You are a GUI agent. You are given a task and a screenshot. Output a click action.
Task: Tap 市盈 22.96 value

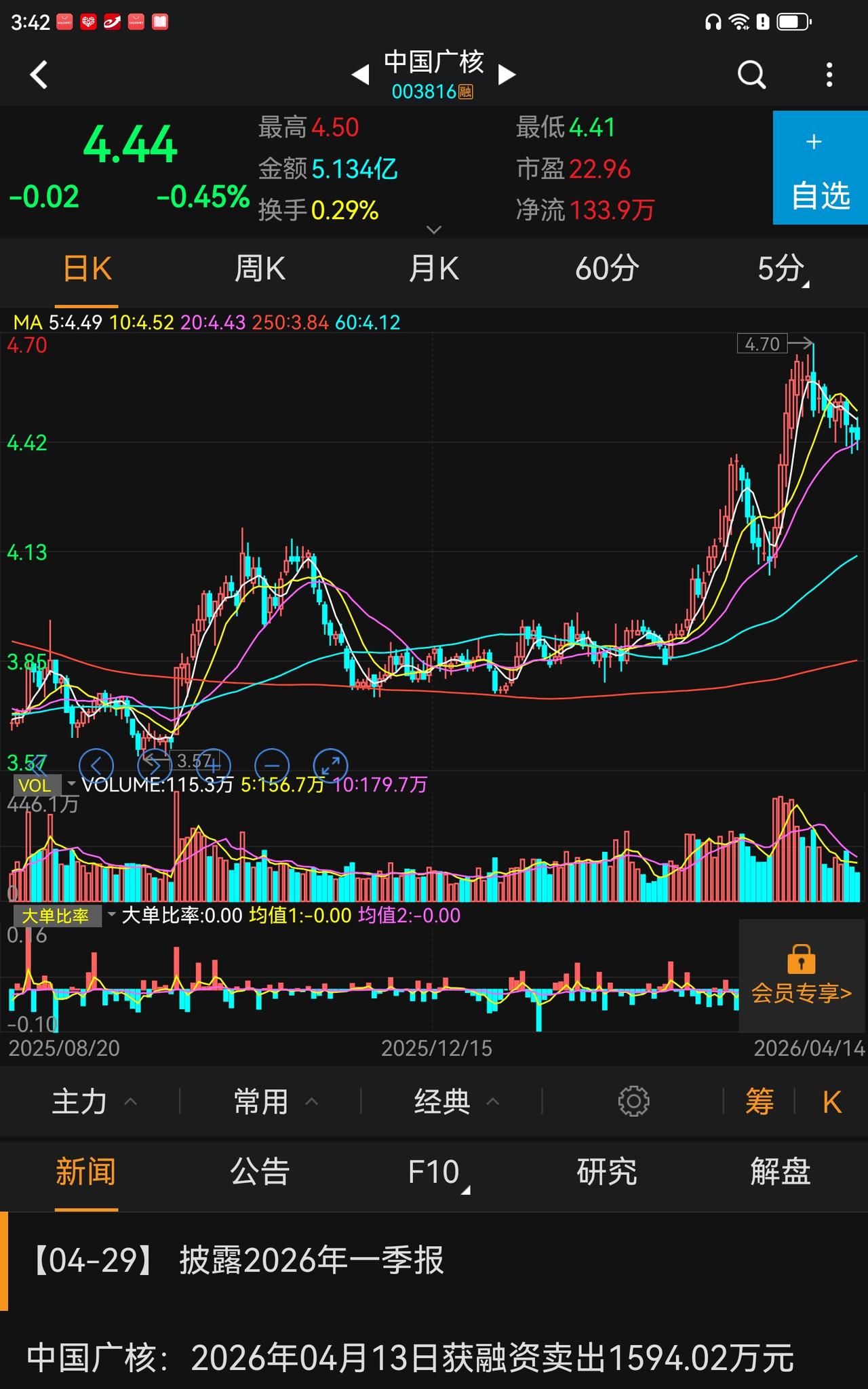[600, 169]
